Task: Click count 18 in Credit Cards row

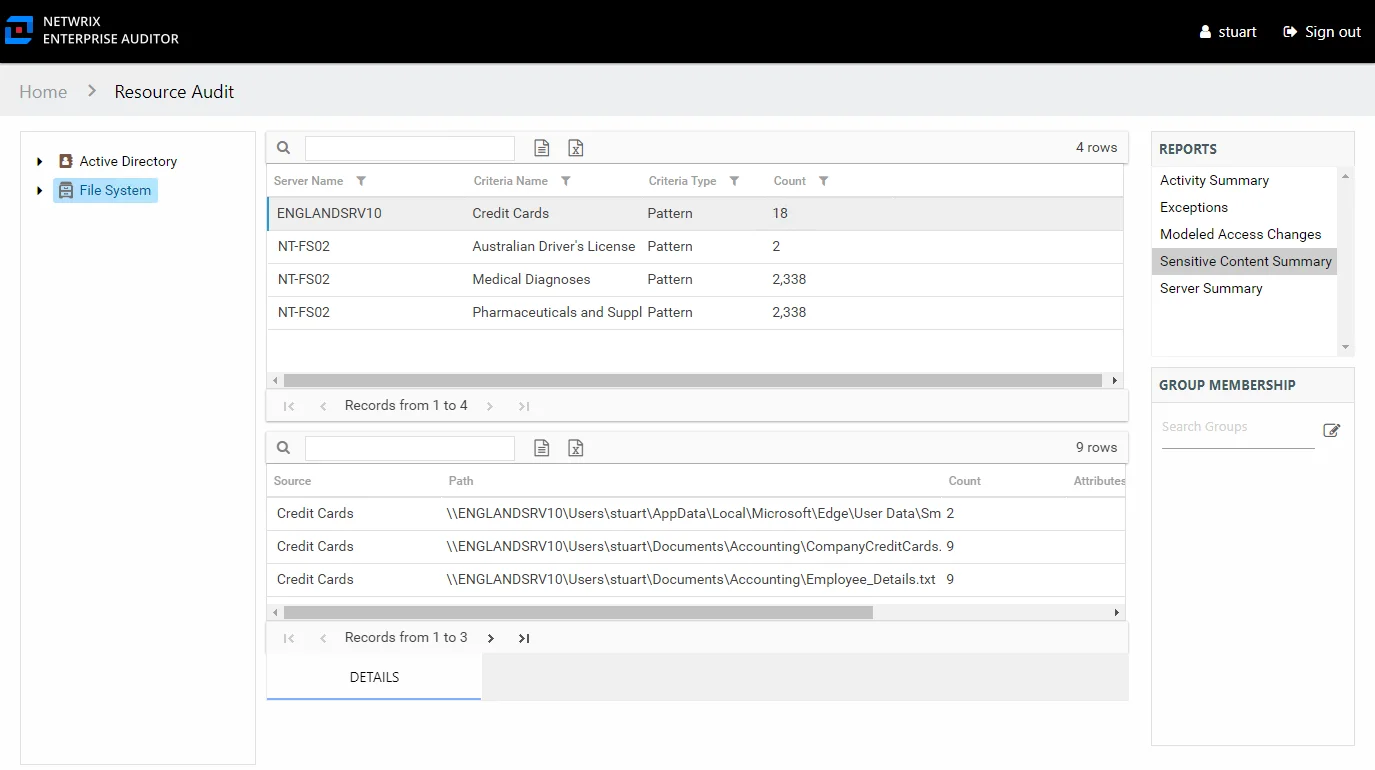Action: (x=780, y=213)
